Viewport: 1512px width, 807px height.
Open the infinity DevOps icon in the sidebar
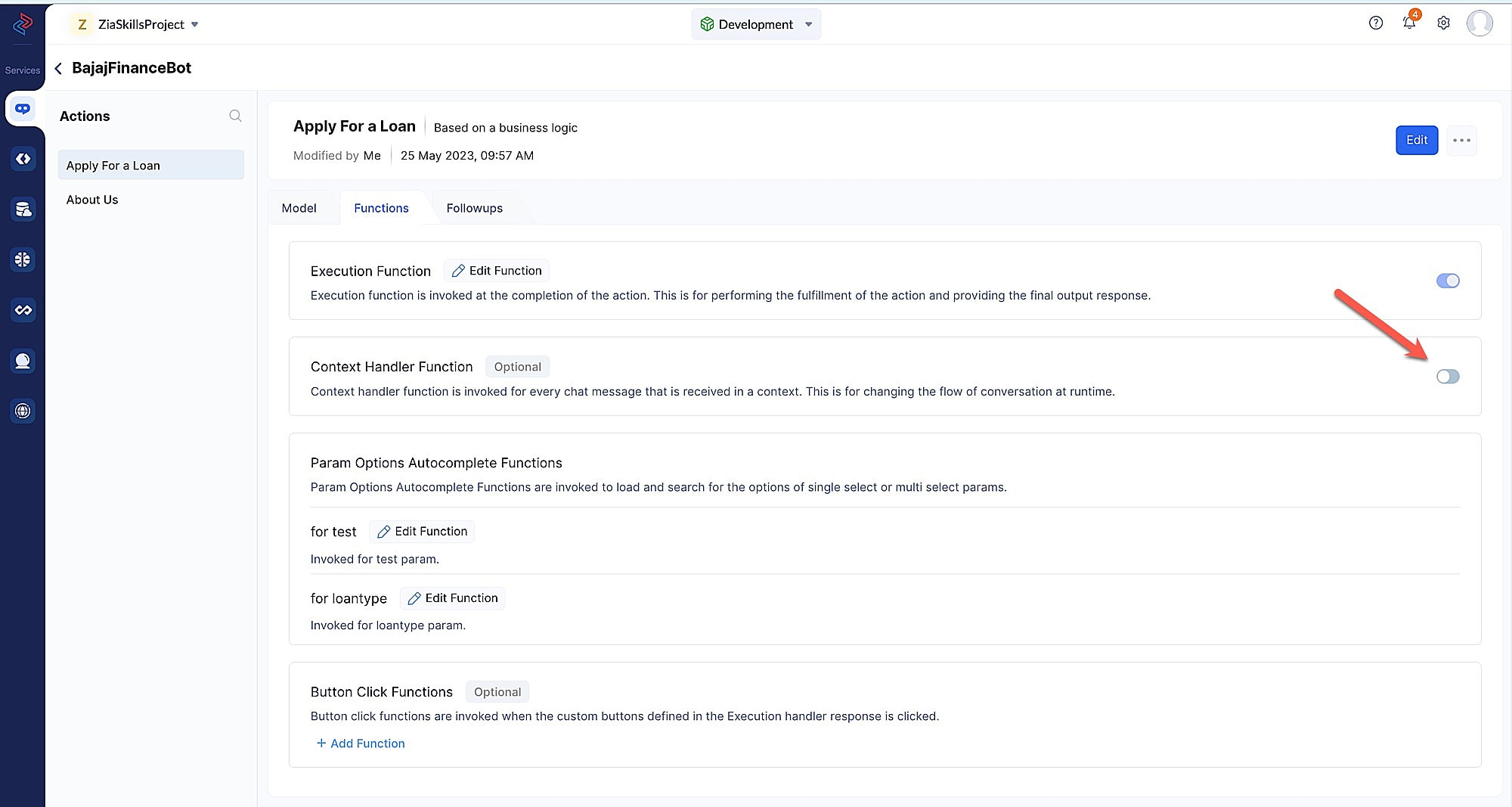click(x=23, y=310)
